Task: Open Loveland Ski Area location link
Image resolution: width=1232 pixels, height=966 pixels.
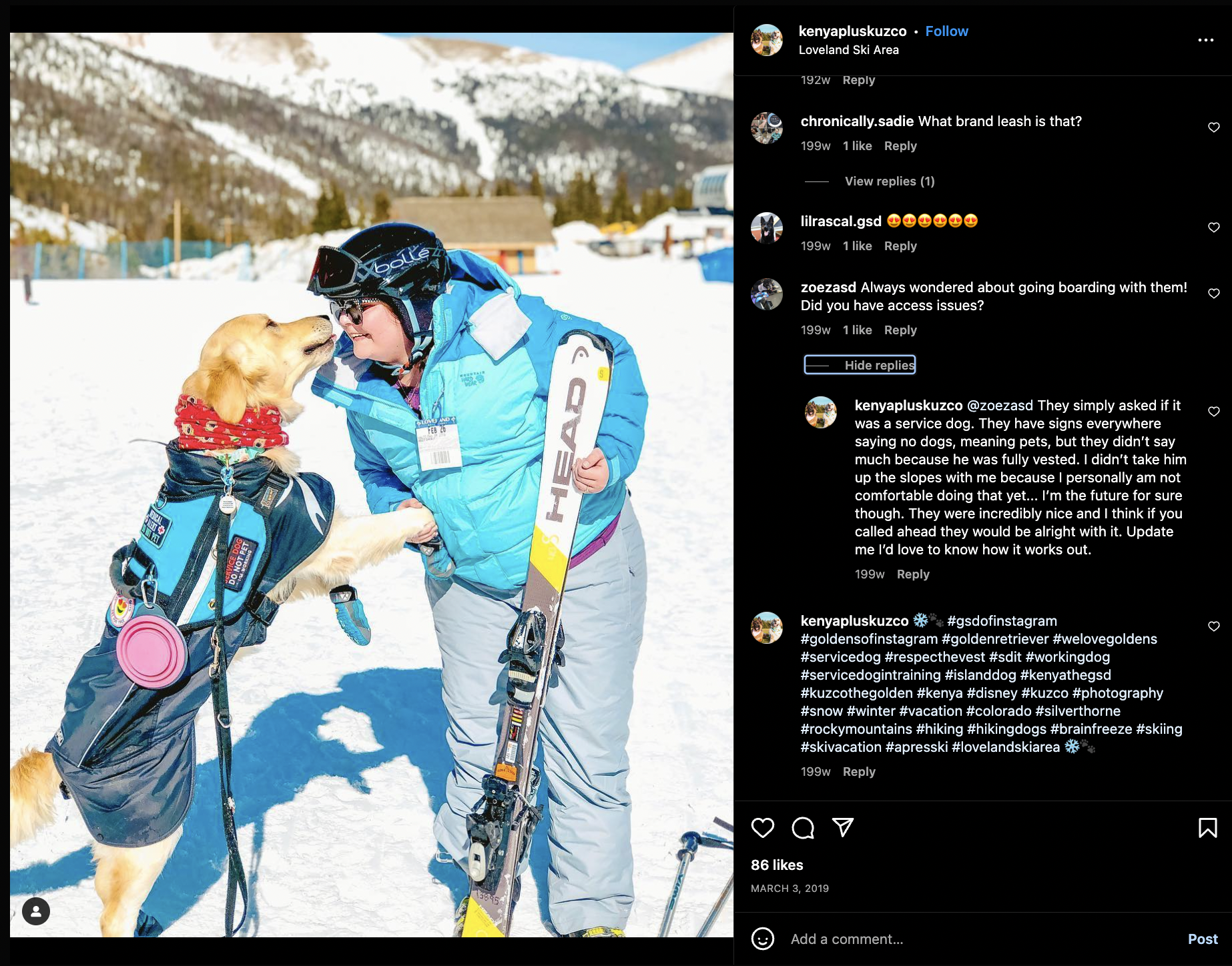Action: tap(848, 50)
